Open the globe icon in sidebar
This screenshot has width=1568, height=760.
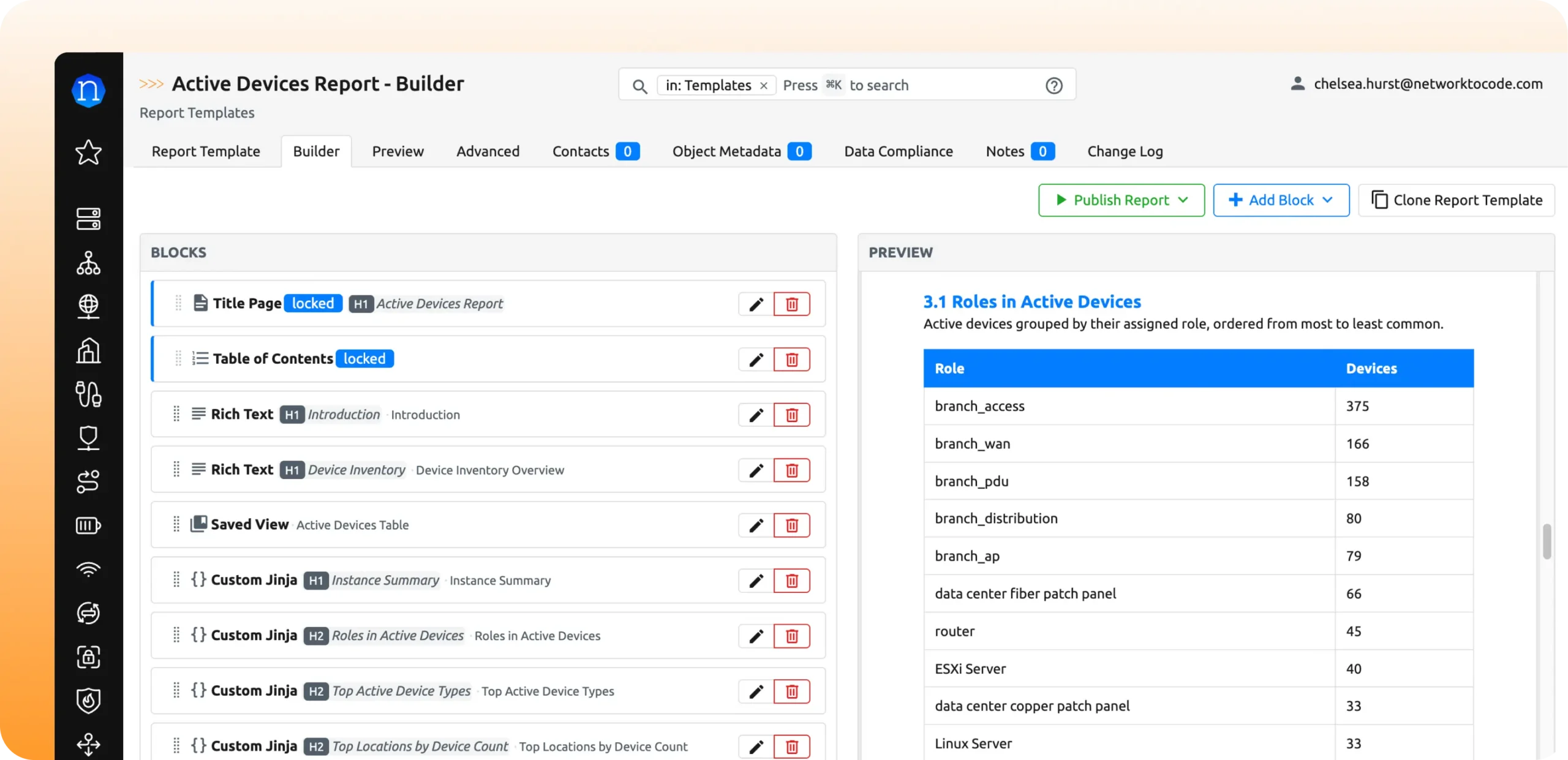[x=88, y=306]
